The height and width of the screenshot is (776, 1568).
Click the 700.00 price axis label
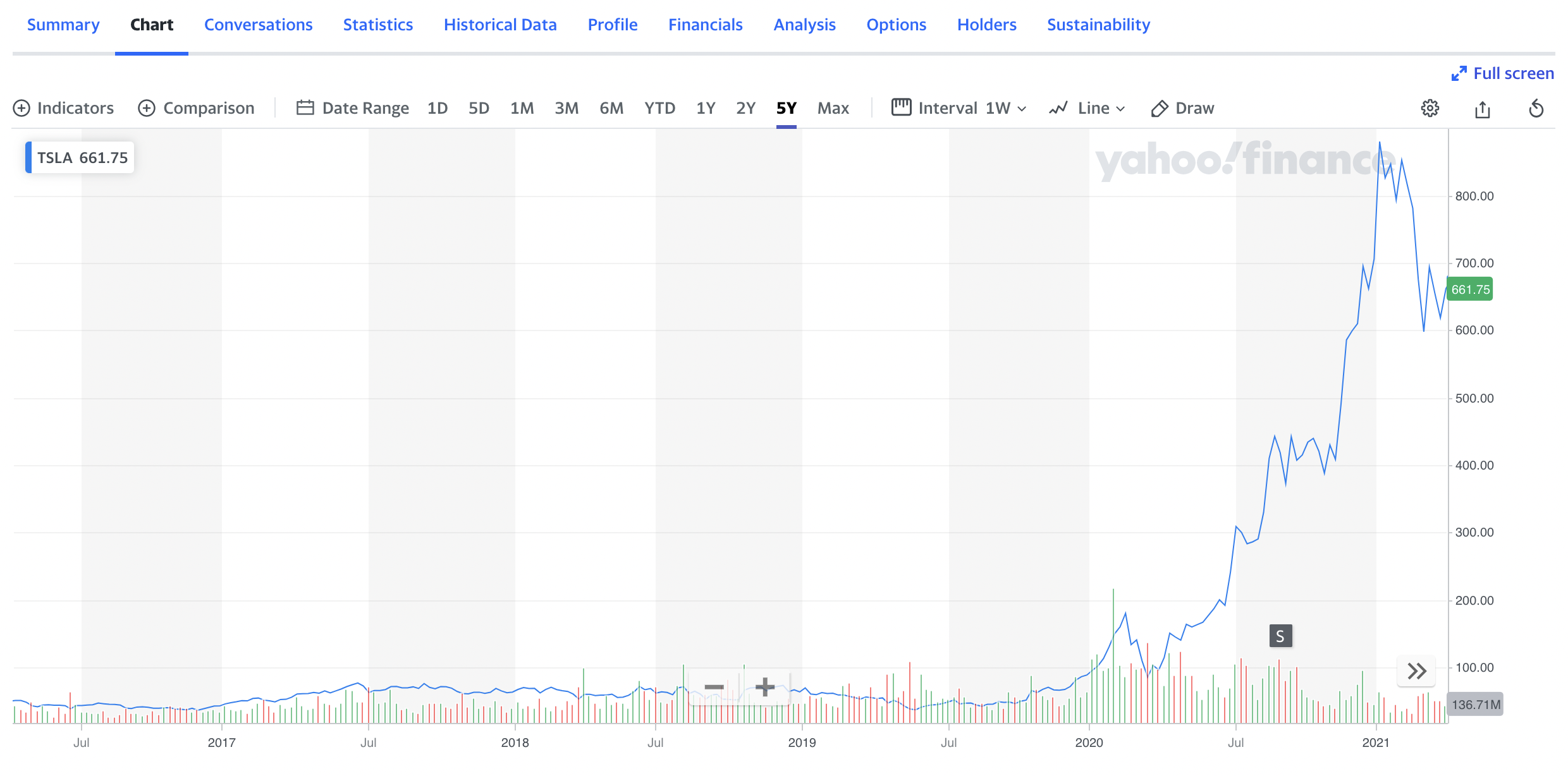click(x=1474, y=264)
